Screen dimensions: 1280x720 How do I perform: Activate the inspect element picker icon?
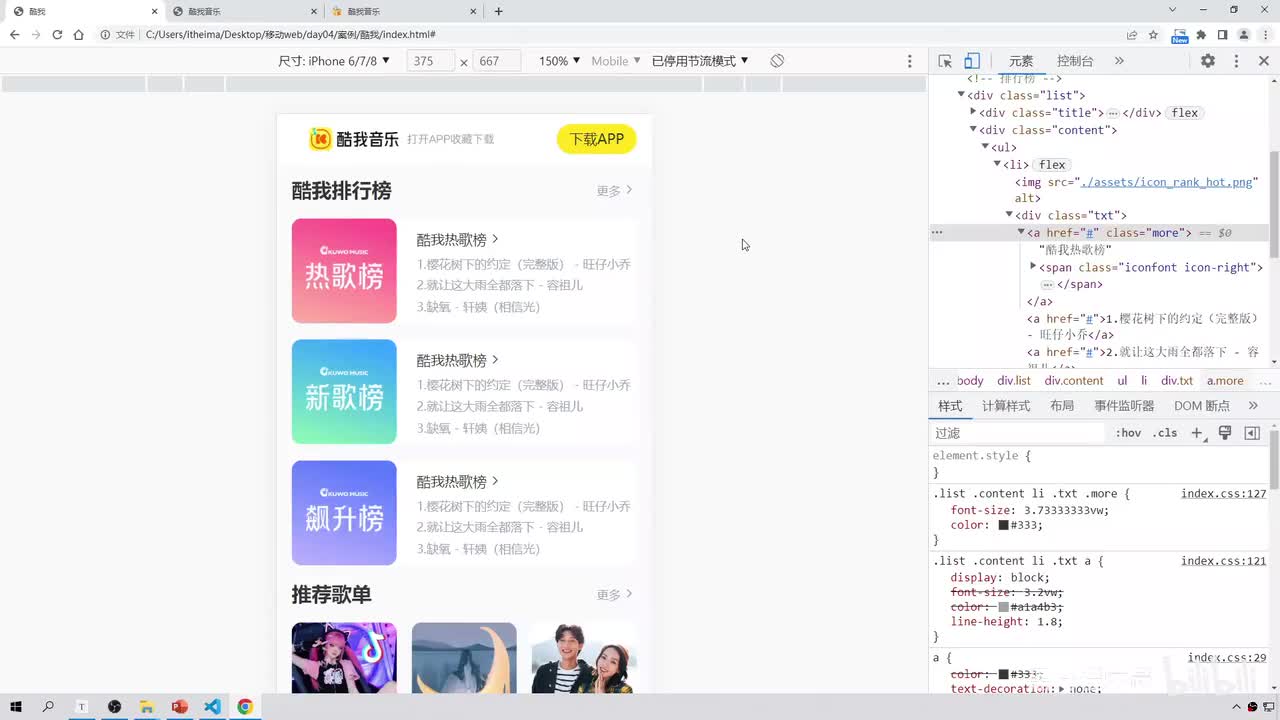click(945, 61)
